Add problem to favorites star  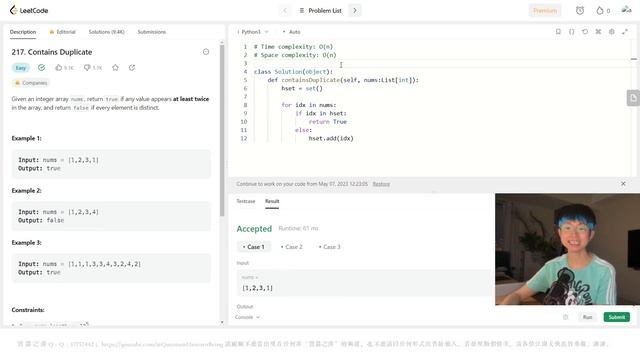116,68
